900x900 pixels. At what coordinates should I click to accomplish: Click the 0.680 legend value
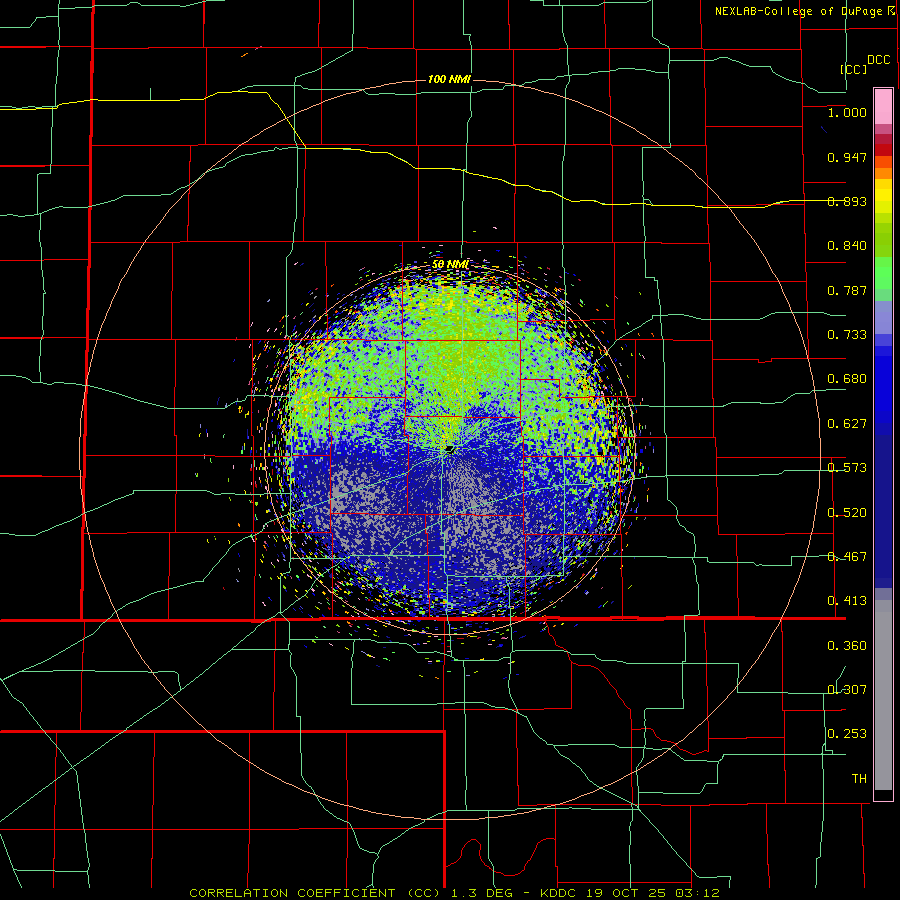tap(847, 379)
